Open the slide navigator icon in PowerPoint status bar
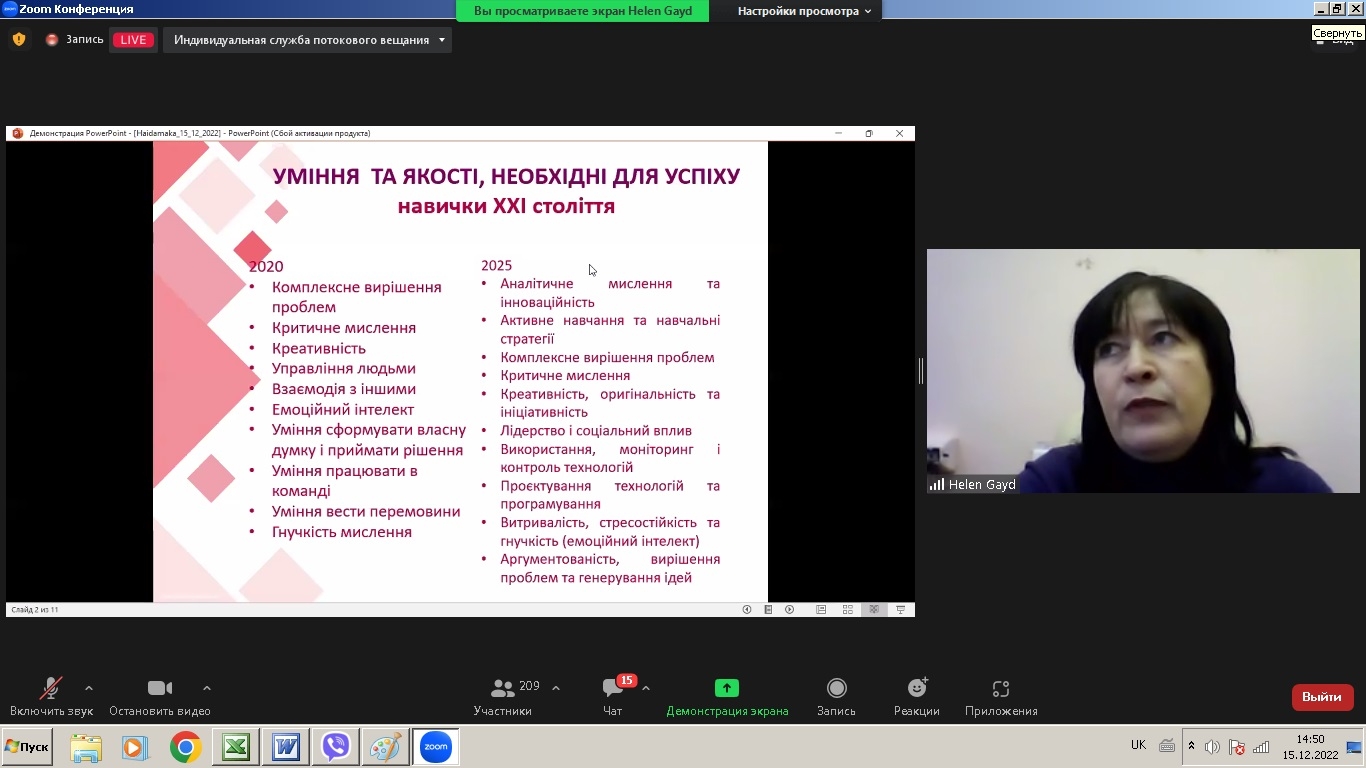This screenshot has width=1366, height=768. pyautogui.click(x=768, y=610)
